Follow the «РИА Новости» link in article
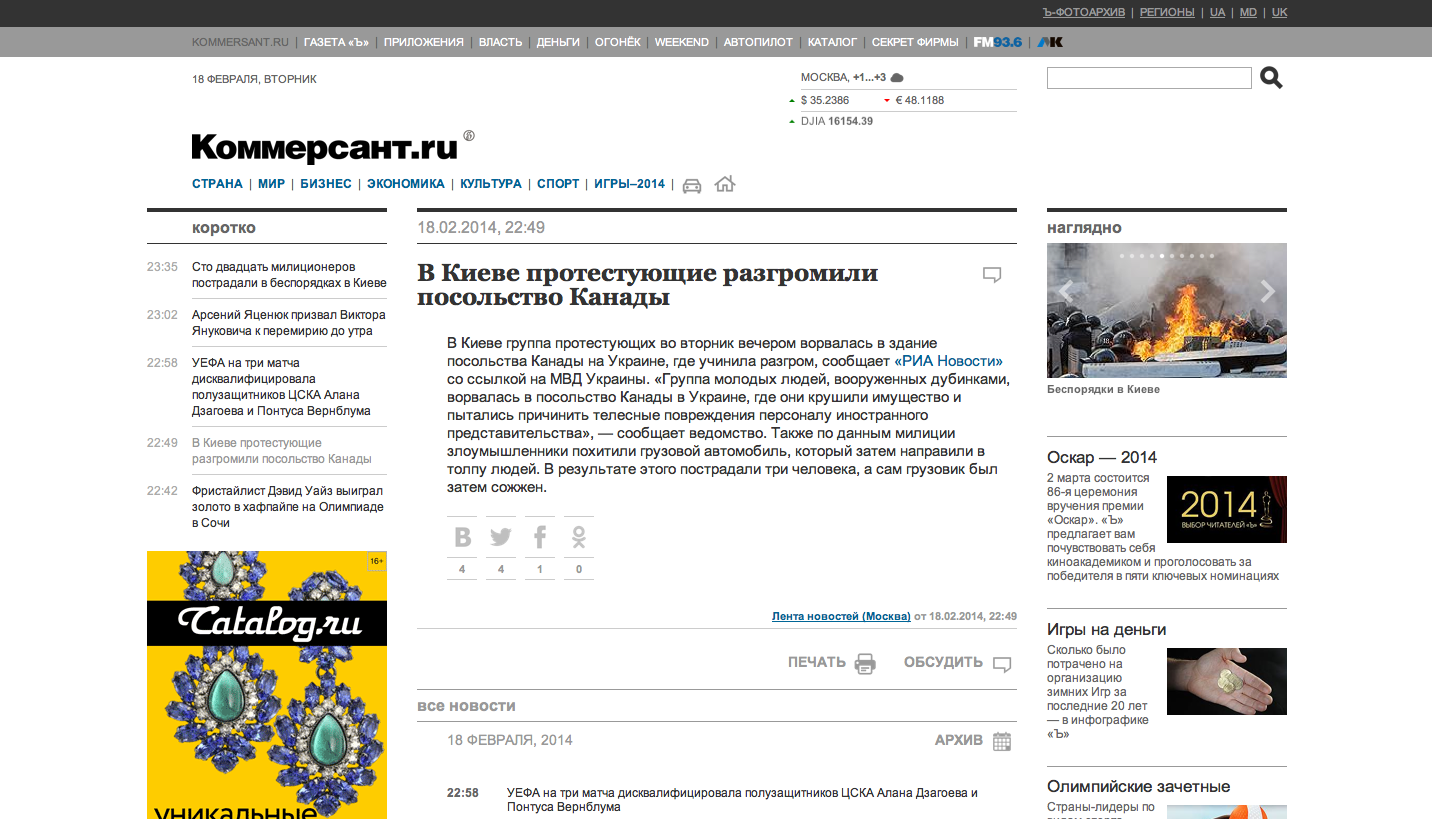This screenshot has width=1432, height=819. point(948,361)
